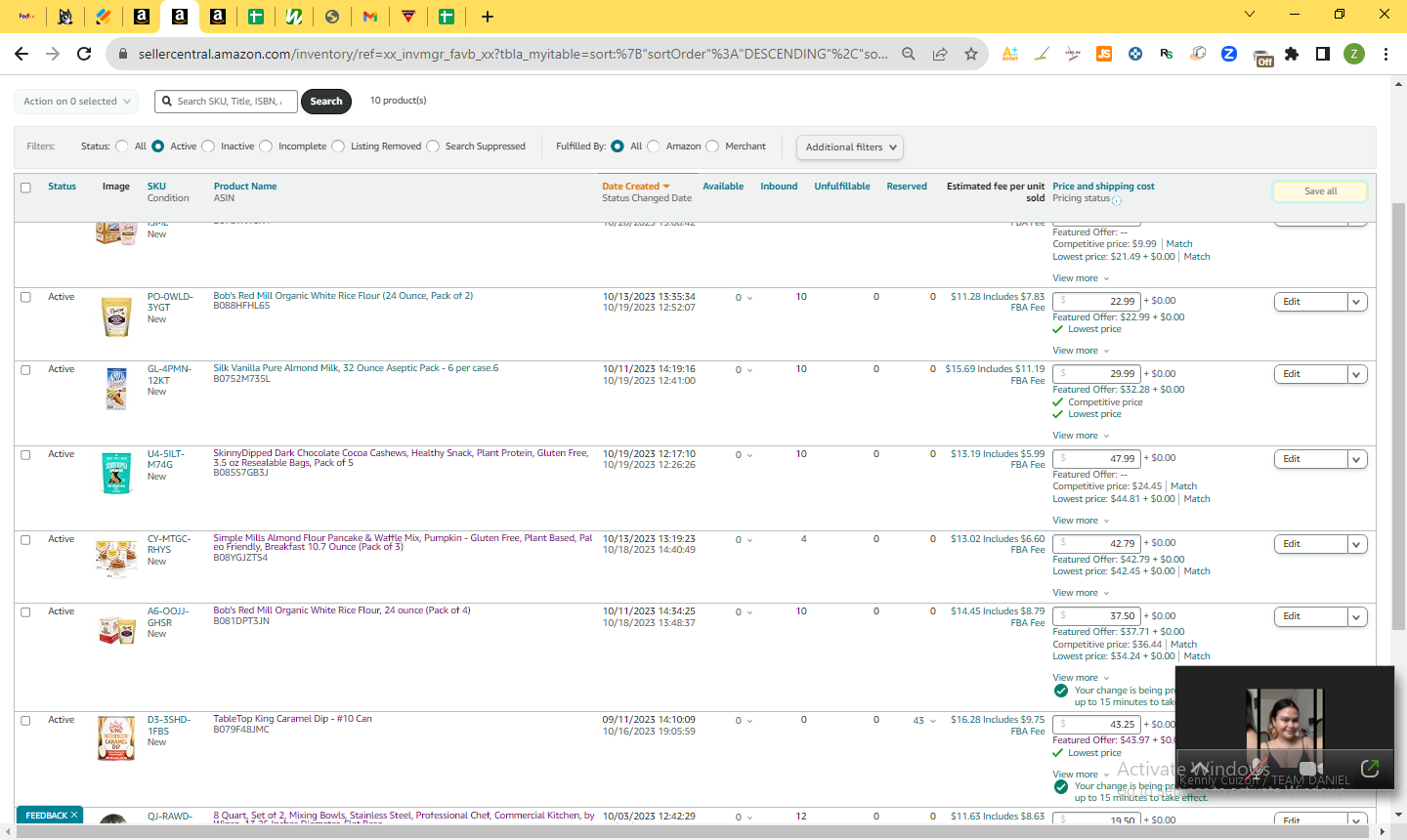Screen dimensions: 1407x840
Task: Open Silk Almond Milk product image
Action: point(116,389)
